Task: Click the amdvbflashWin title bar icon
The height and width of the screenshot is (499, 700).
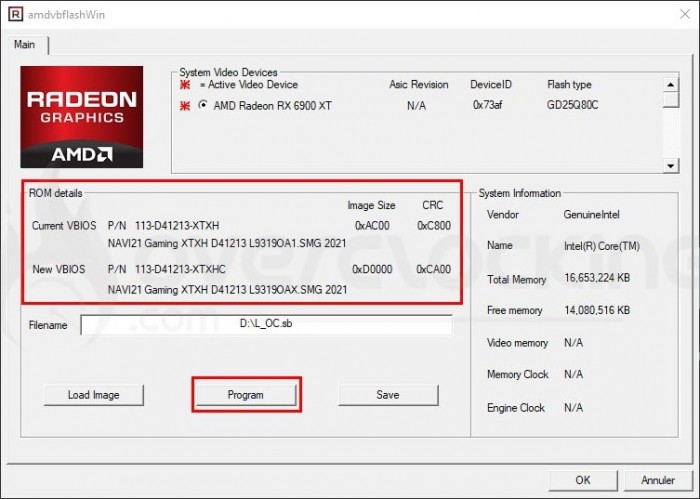Action: pyautogui.click(x=16, y=14)
